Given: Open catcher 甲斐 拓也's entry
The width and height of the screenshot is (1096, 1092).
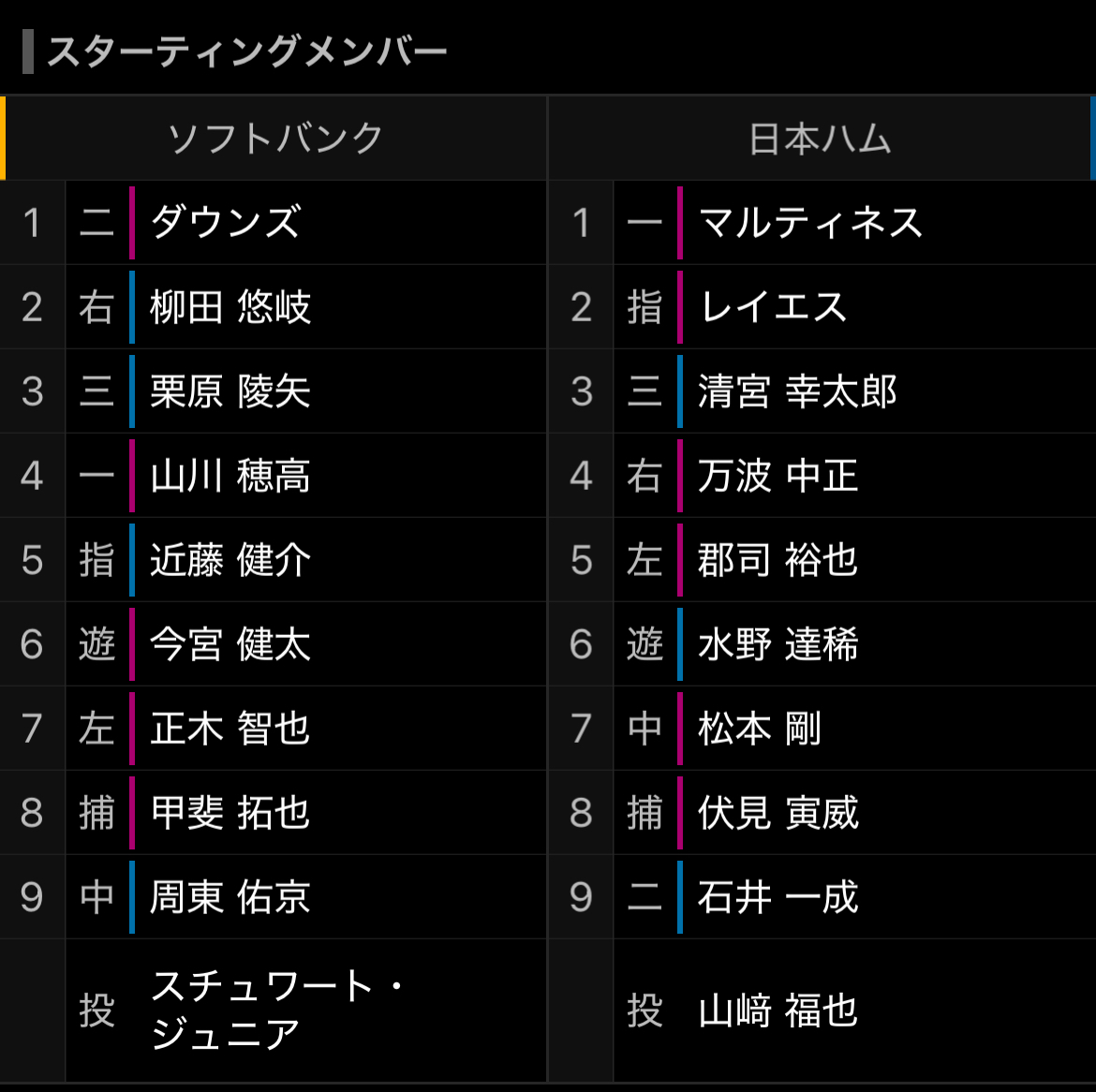Looking at the screenshot, I should click(230, 813).
